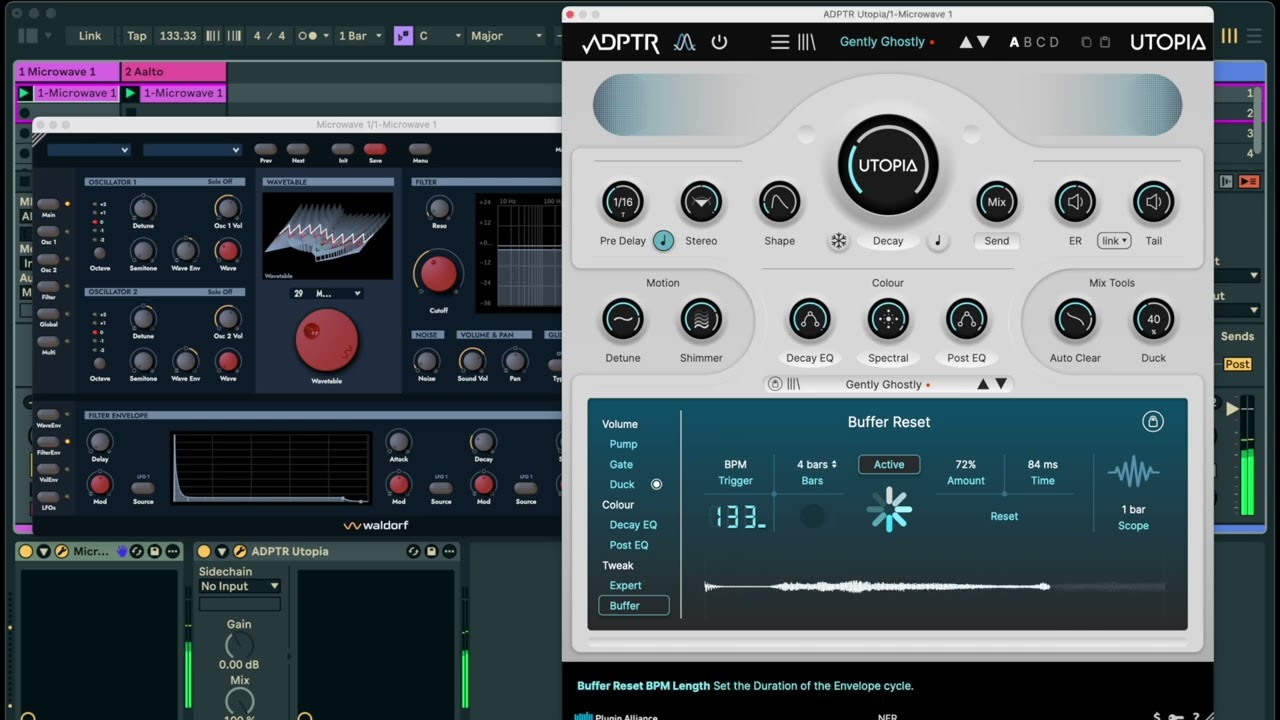
Task: Toggle Microwave device activator in Ableton
Action: tap(25, 551)
